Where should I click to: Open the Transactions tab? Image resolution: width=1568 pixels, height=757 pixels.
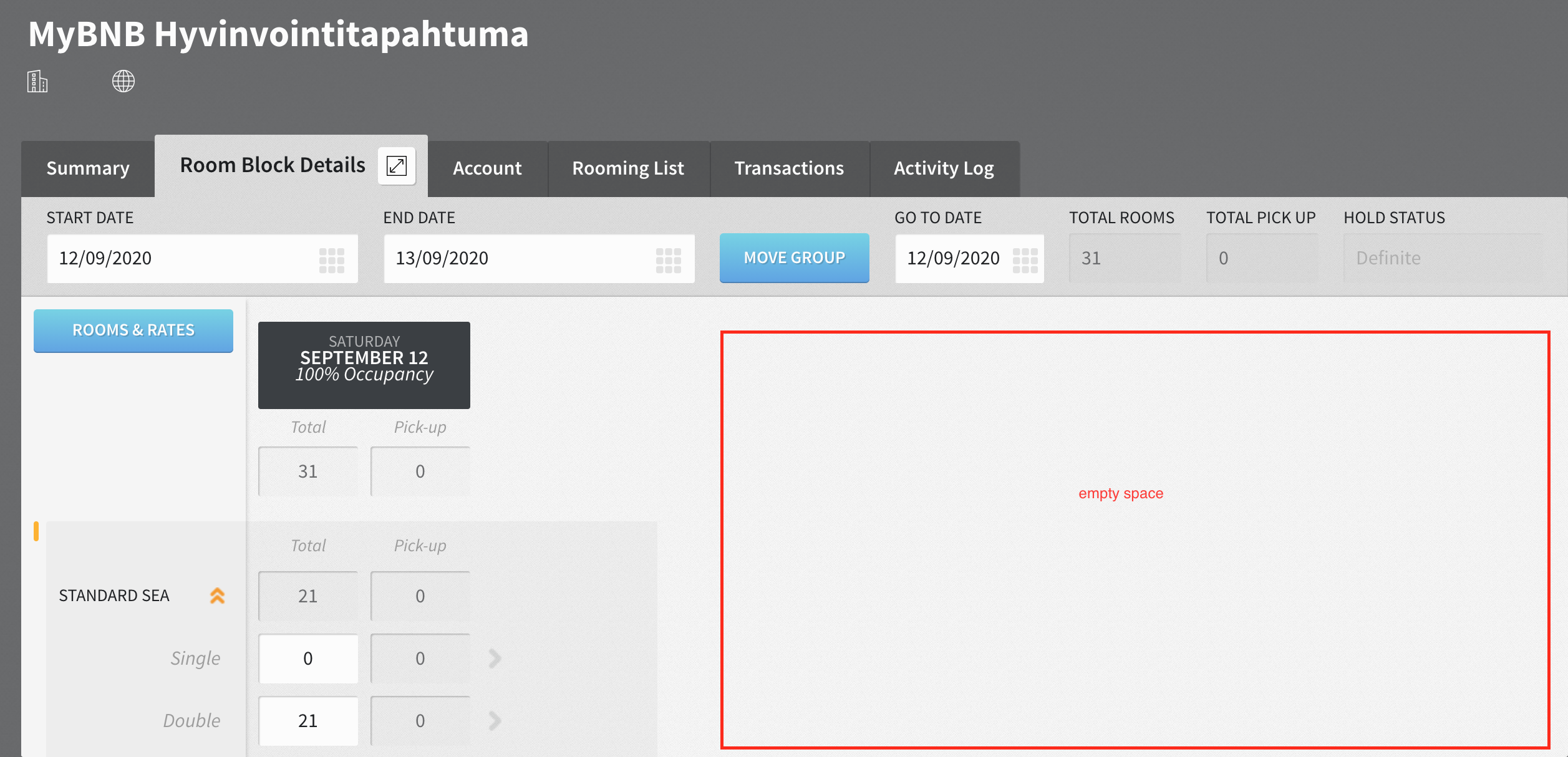pyautogui.click(x=789, y=168)
